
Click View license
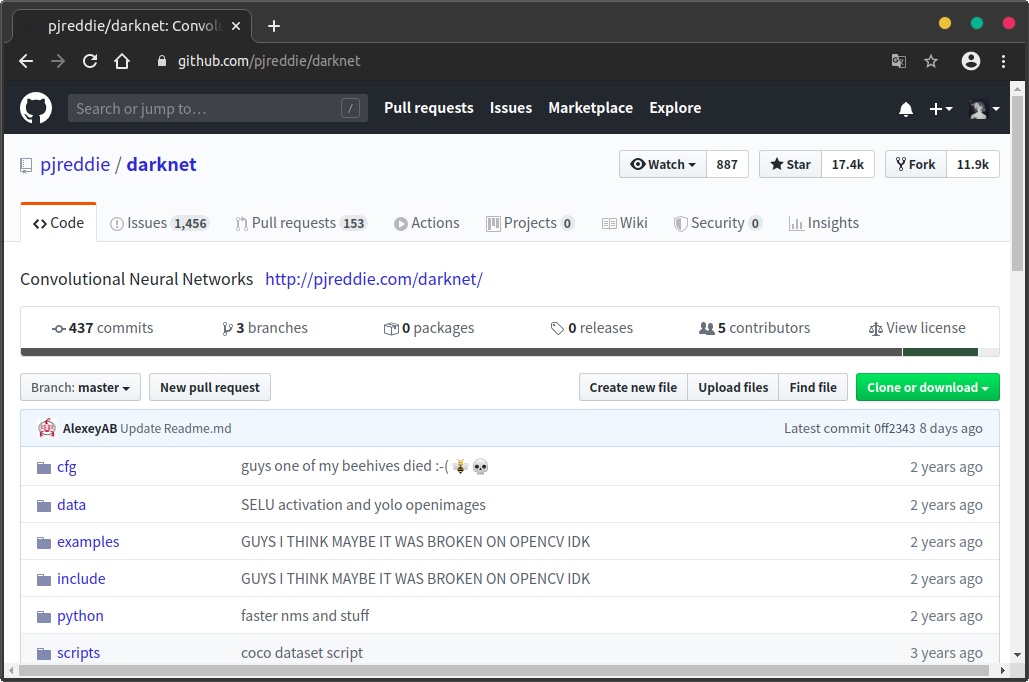click(x=917, y=328)
